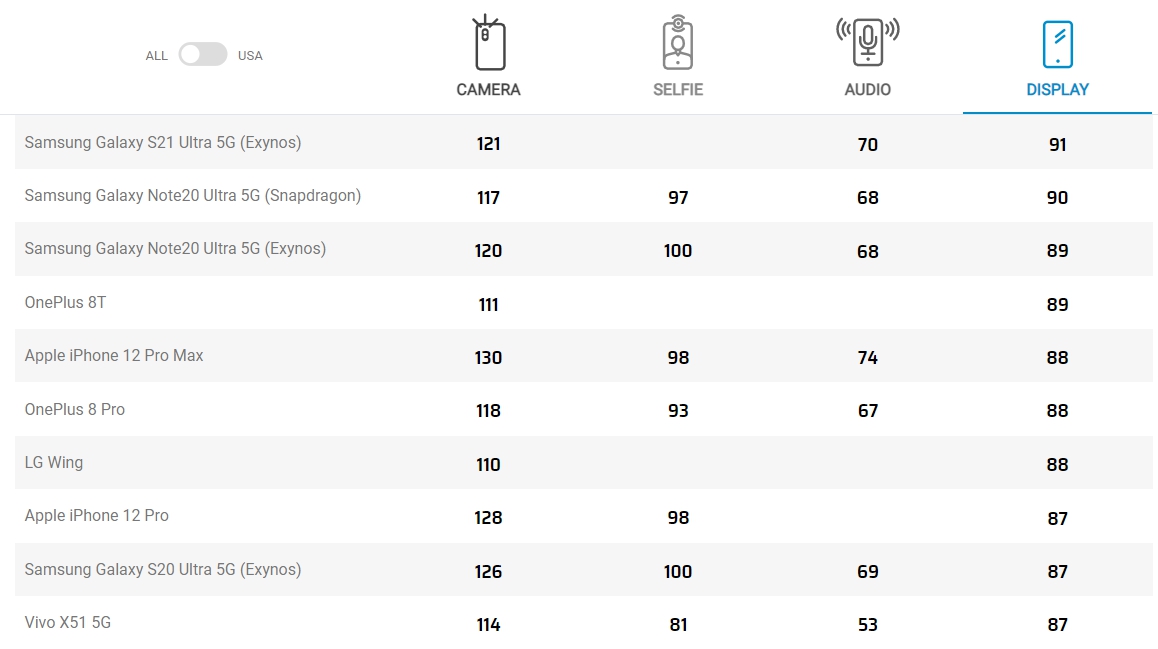Viewport: 1158px width, 649px height.
Task: Select the ALL label next to toggle
Action: coord(157,55)
